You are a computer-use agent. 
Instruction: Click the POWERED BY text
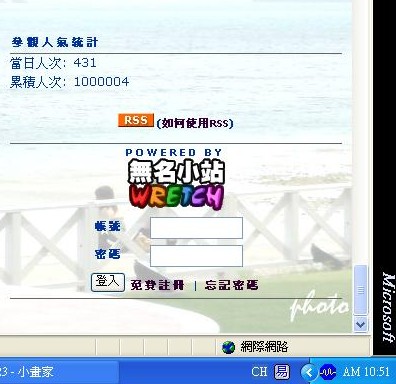tap(174, 152)
